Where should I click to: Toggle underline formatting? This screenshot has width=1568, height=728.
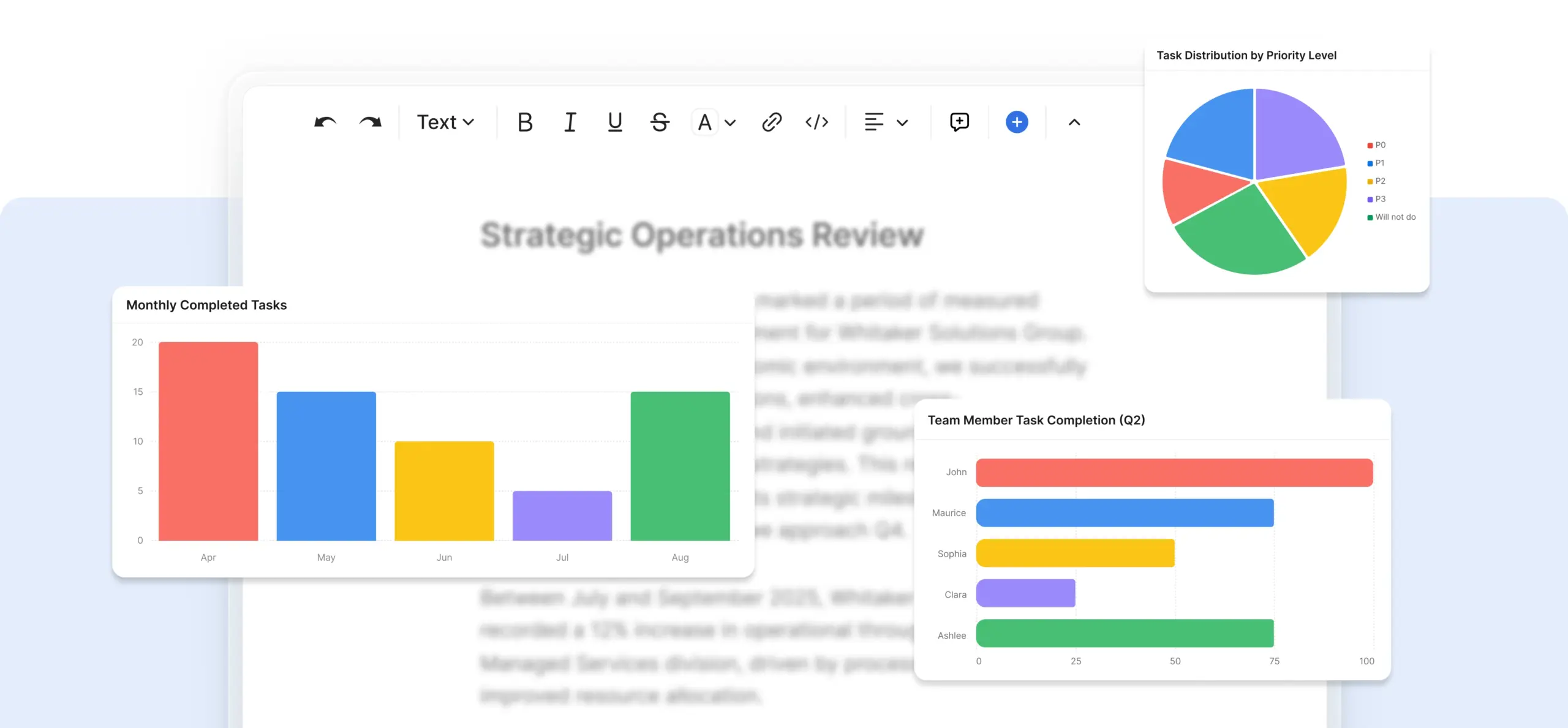click(615, 122)
